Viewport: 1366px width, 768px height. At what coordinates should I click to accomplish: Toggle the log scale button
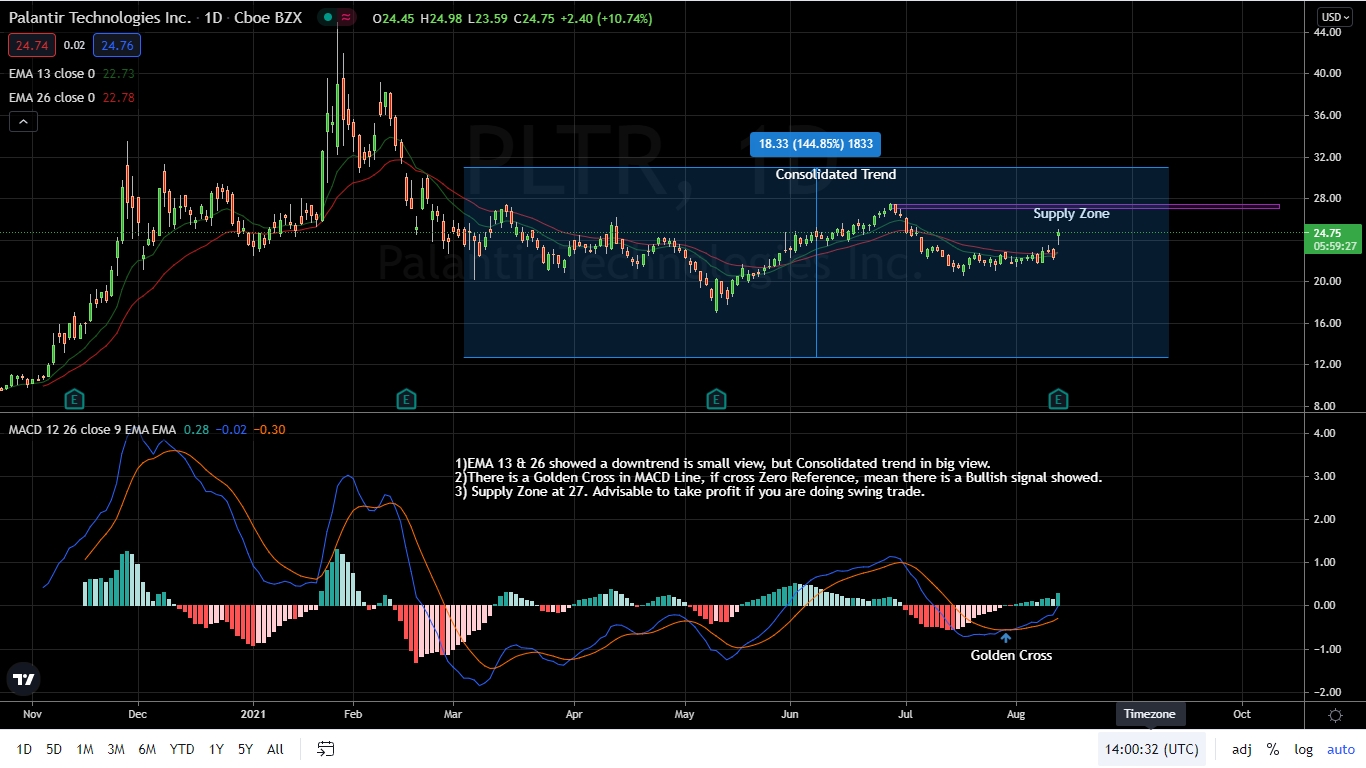1303,749
